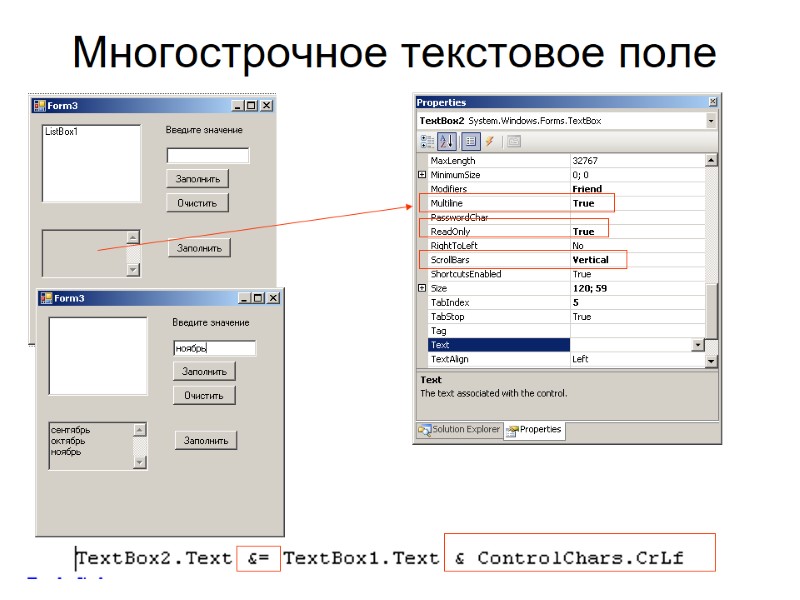
Task: Expand the MinimumSize property node
Action: click(422, 174)
